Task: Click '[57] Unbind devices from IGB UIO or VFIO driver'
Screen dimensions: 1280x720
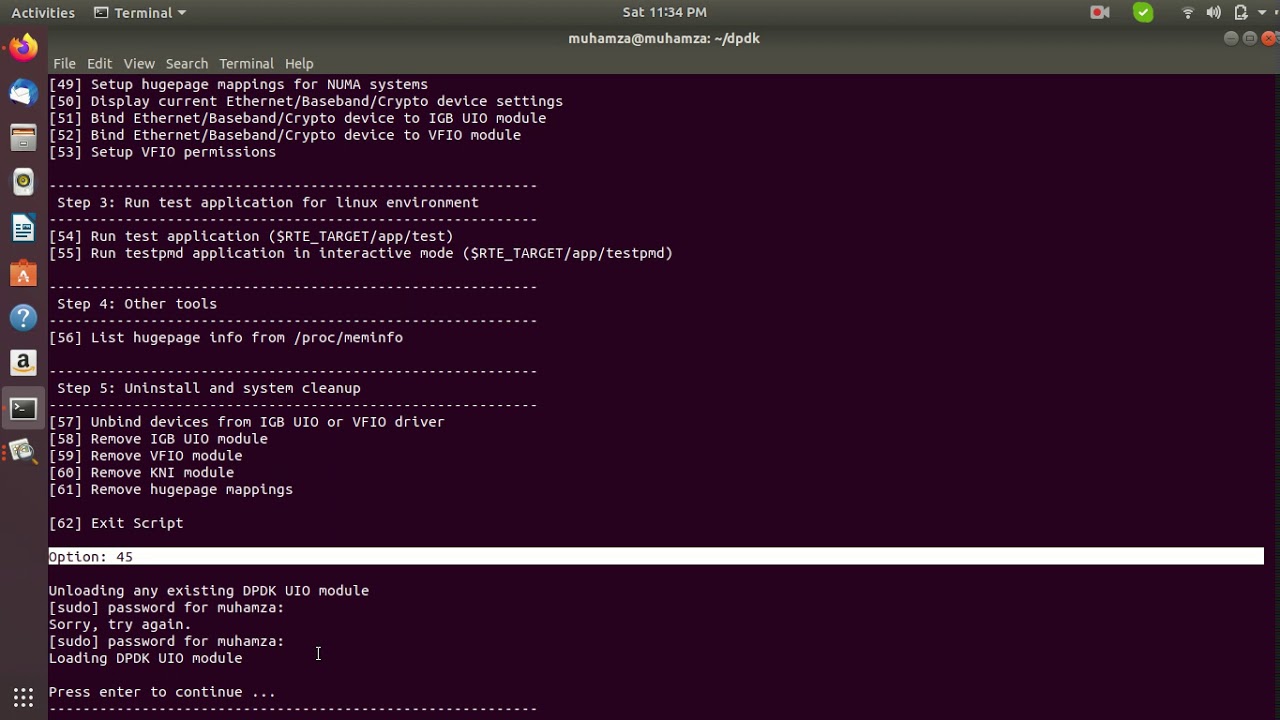Action: pyautogui.click(x=247, y=422)
